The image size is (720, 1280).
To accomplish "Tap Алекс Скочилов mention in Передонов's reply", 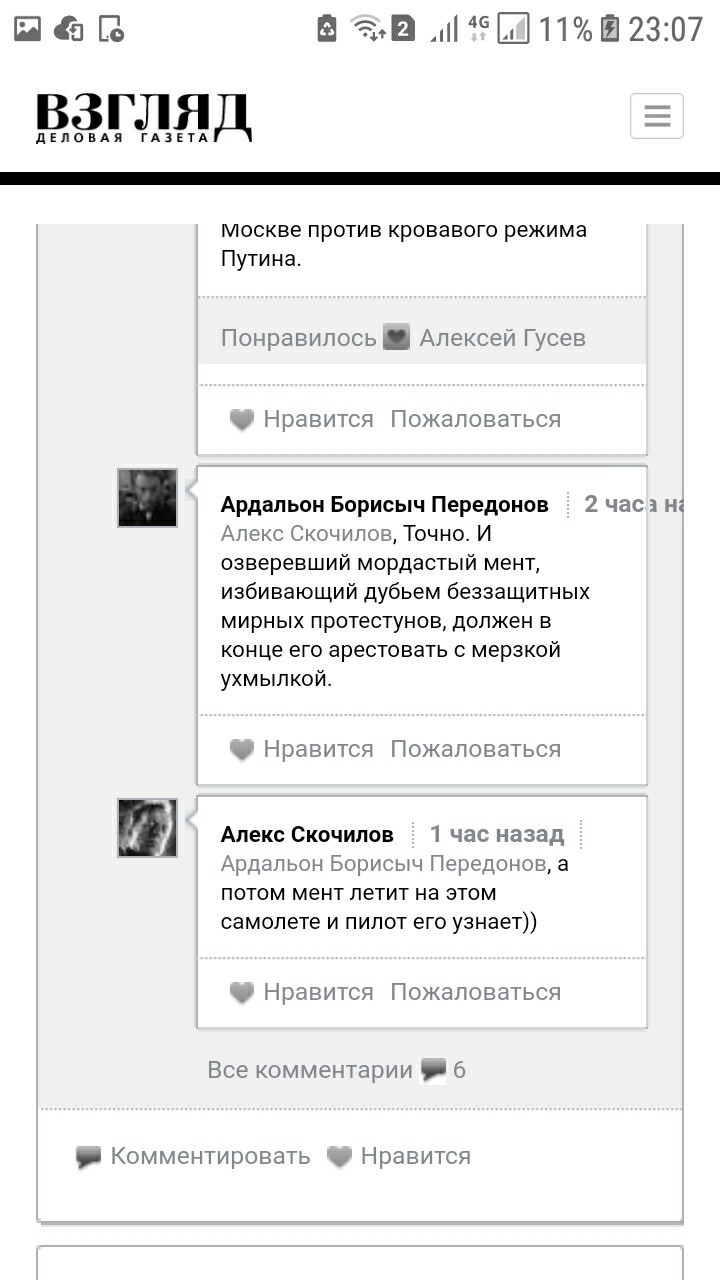I will tap(305, 534).
